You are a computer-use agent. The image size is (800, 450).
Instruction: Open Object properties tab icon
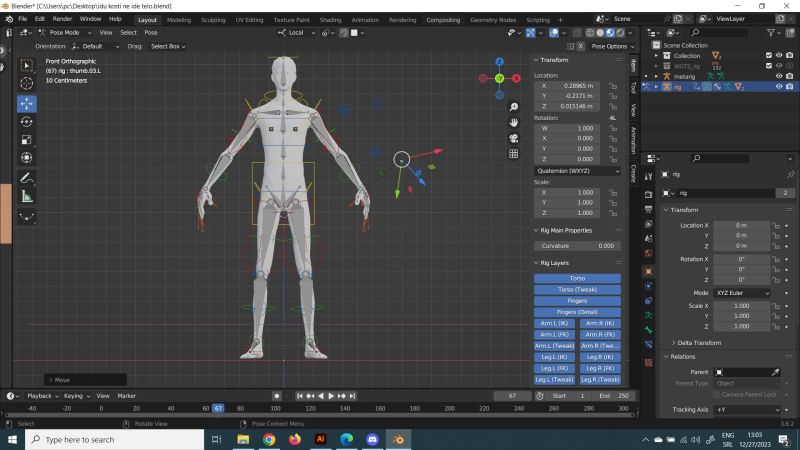(x=648, y=271)
